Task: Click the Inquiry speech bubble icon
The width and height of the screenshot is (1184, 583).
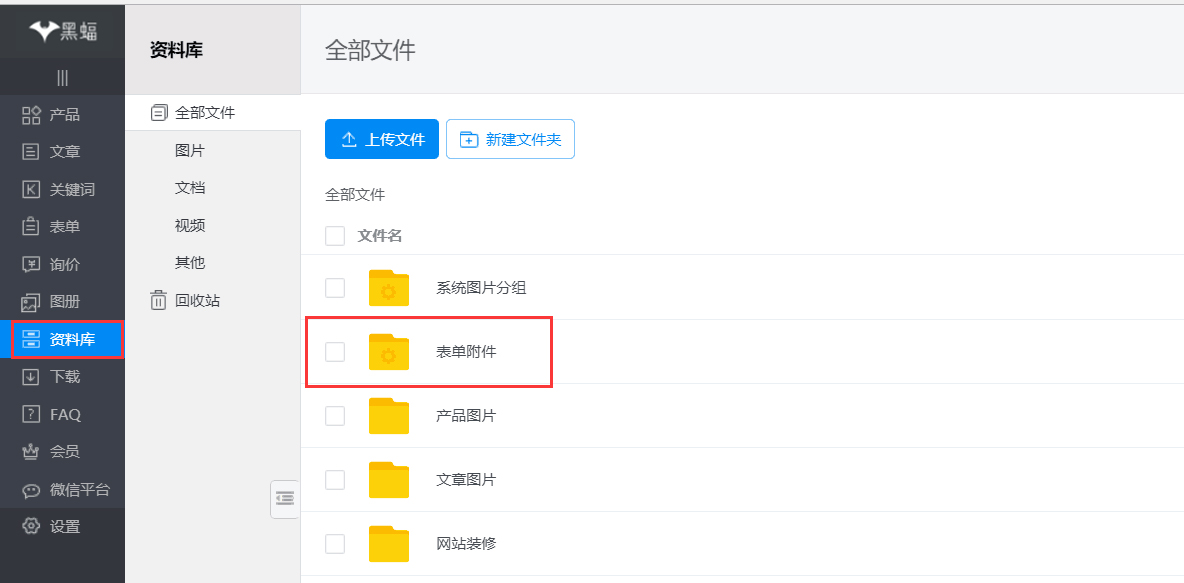Action: click(31, 265)
